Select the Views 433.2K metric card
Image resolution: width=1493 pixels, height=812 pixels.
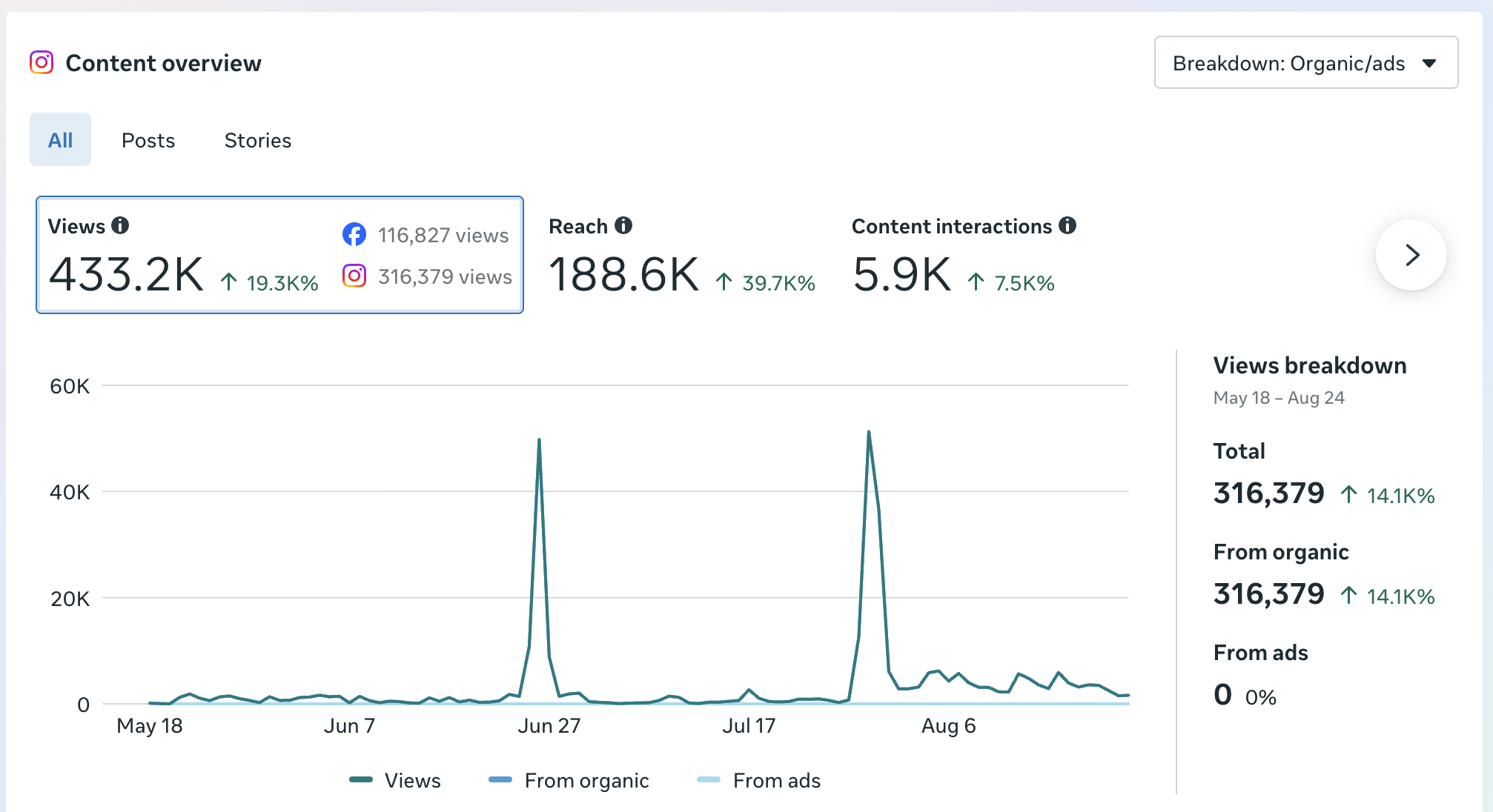tap(280, 255)
